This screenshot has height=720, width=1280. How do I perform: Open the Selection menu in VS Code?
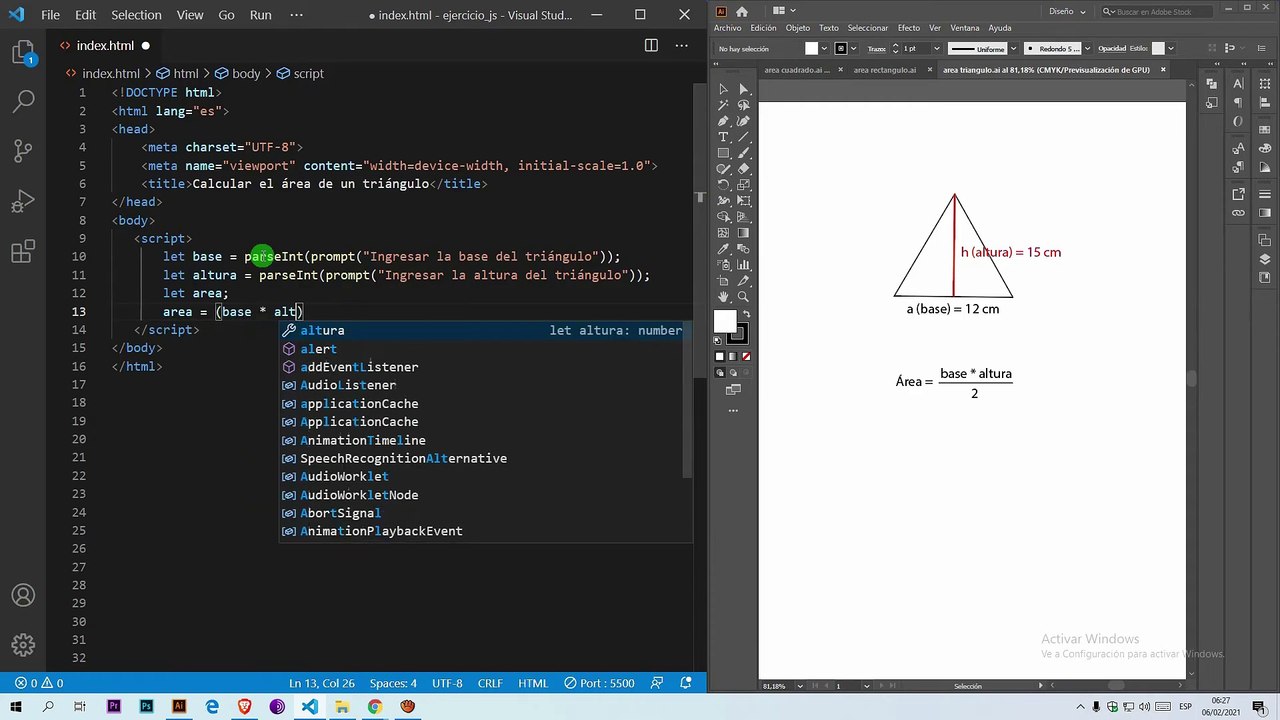136,15
